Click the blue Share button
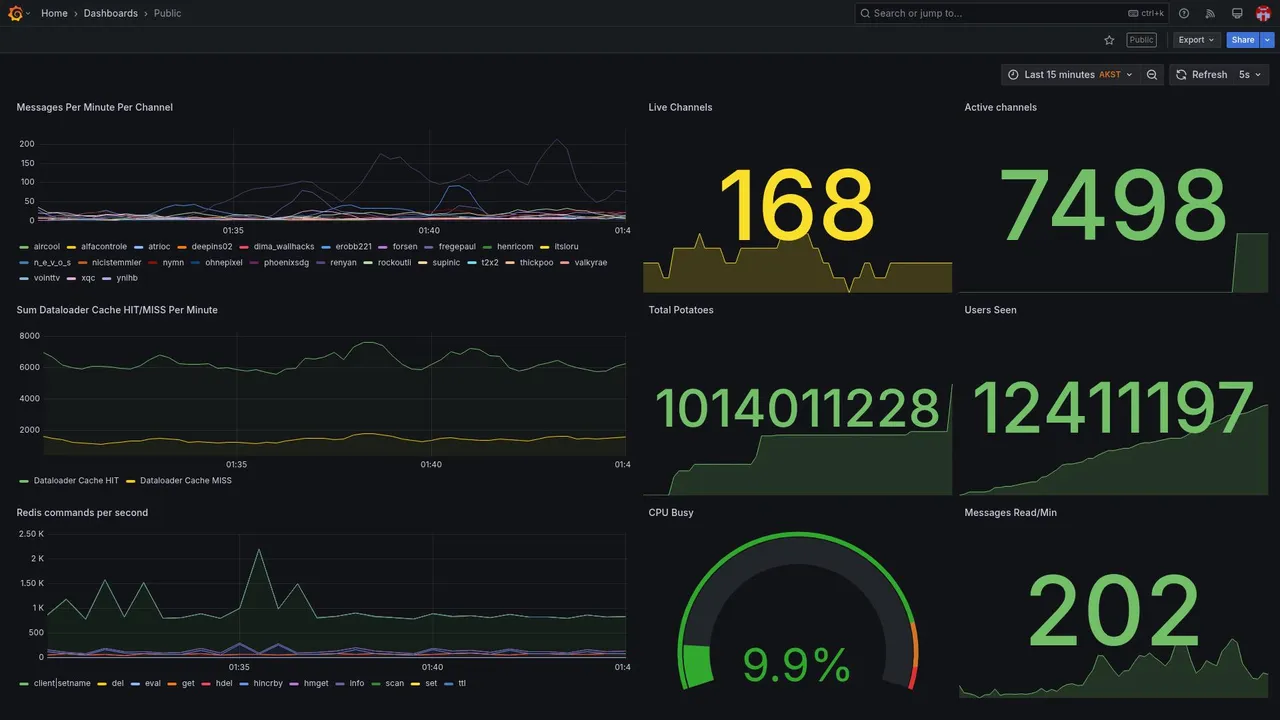Screen dimensions: 1280x720 tap(1243, 40)
